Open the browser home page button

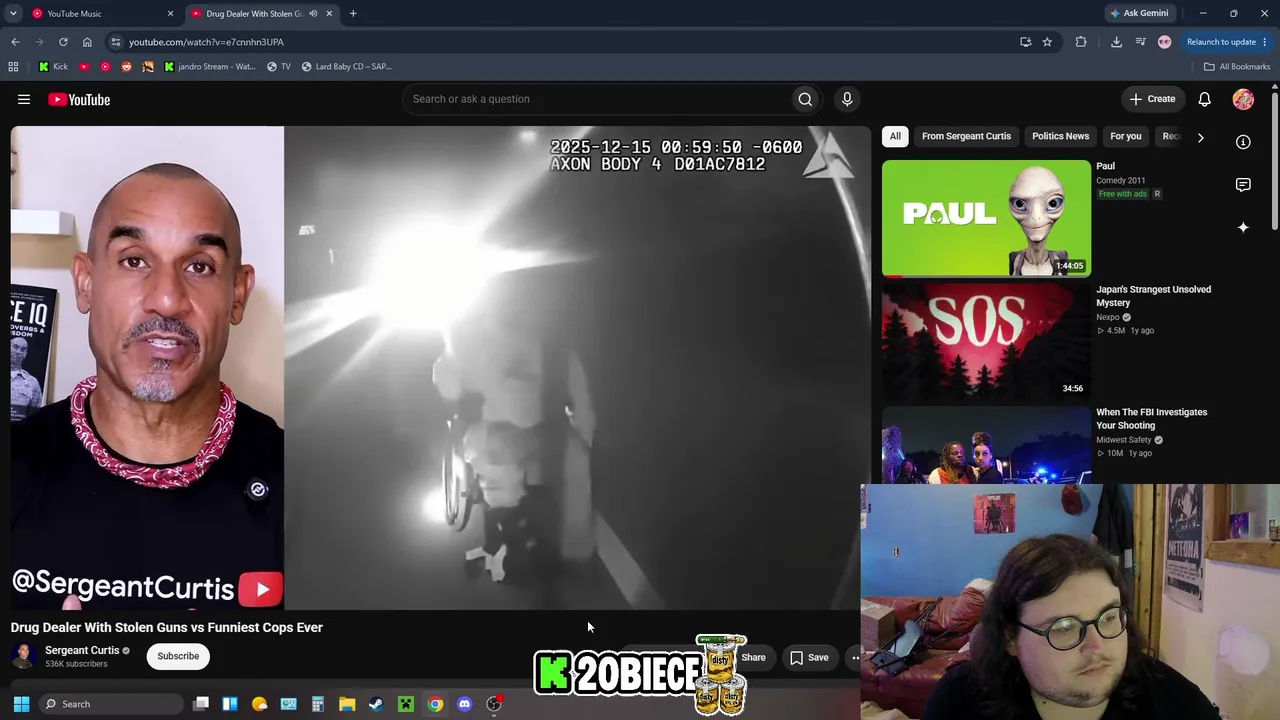pos(87,42)
